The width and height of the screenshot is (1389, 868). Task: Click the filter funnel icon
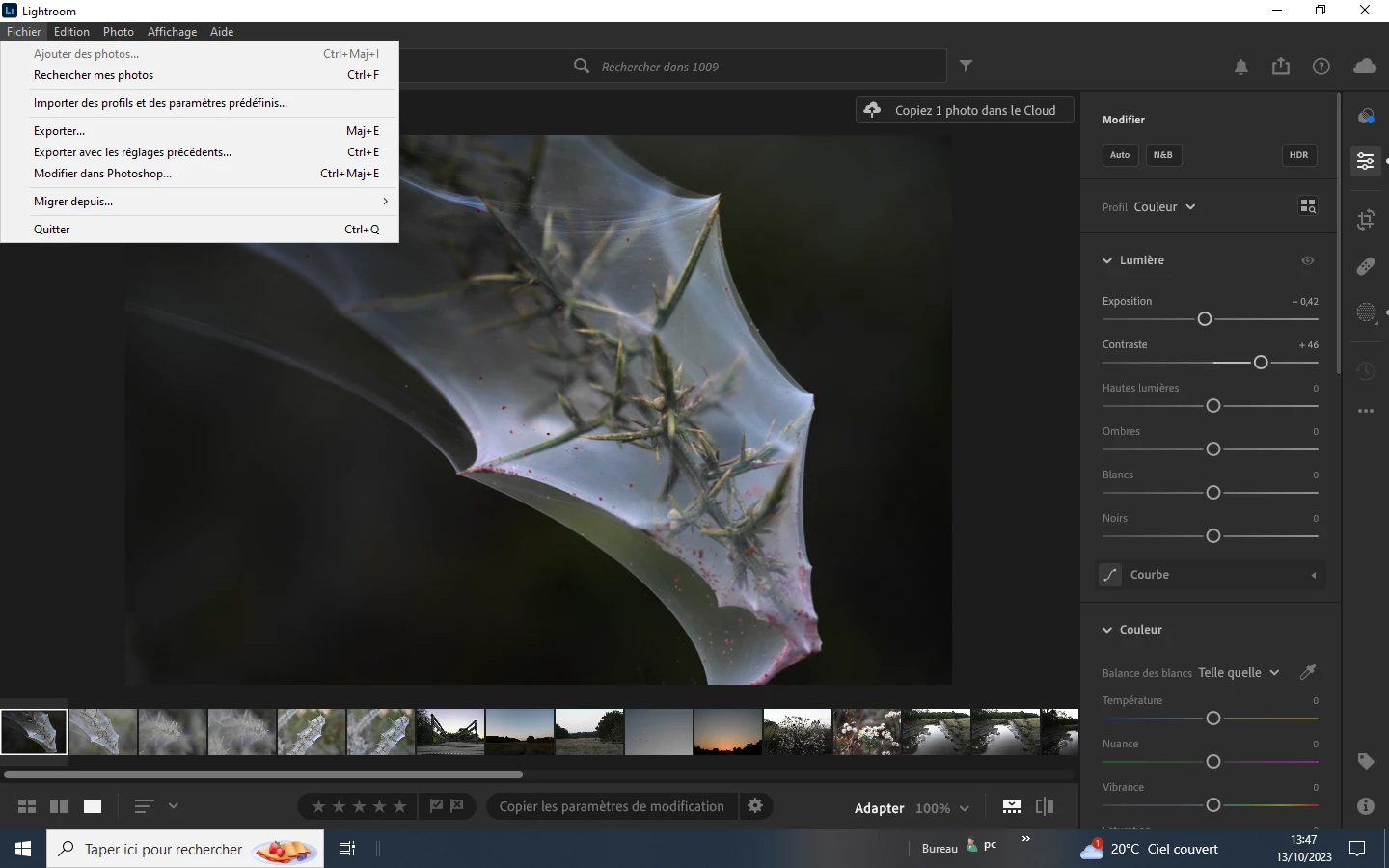966,66
